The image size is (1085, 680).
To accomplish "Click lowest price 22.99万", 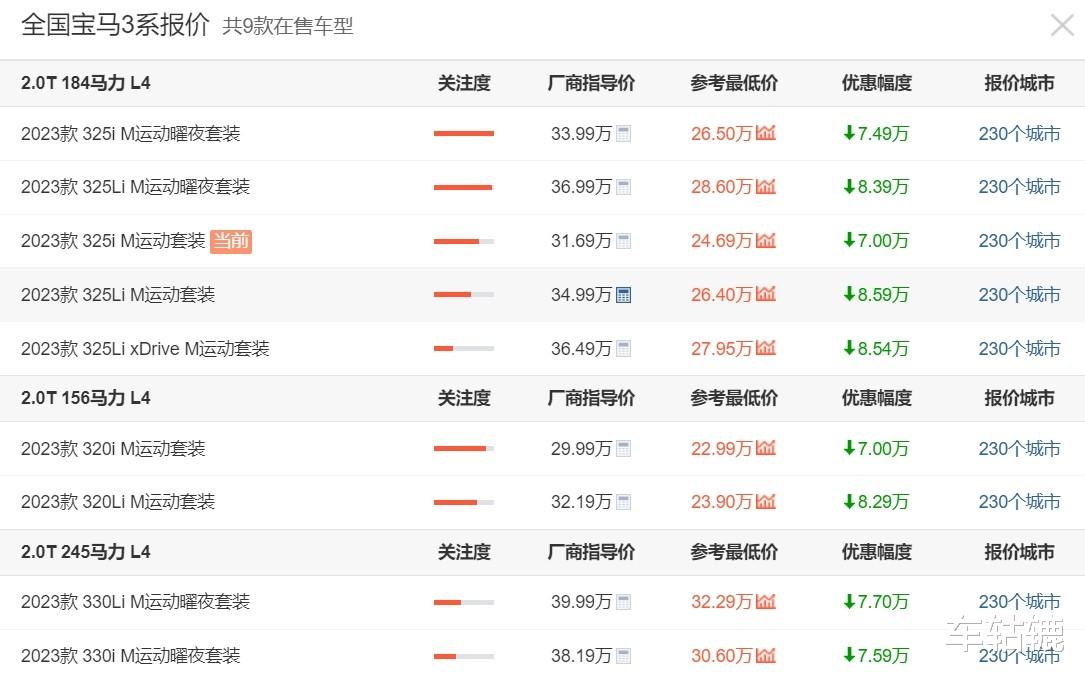I will pyautogui.click(x=721, y=449).
